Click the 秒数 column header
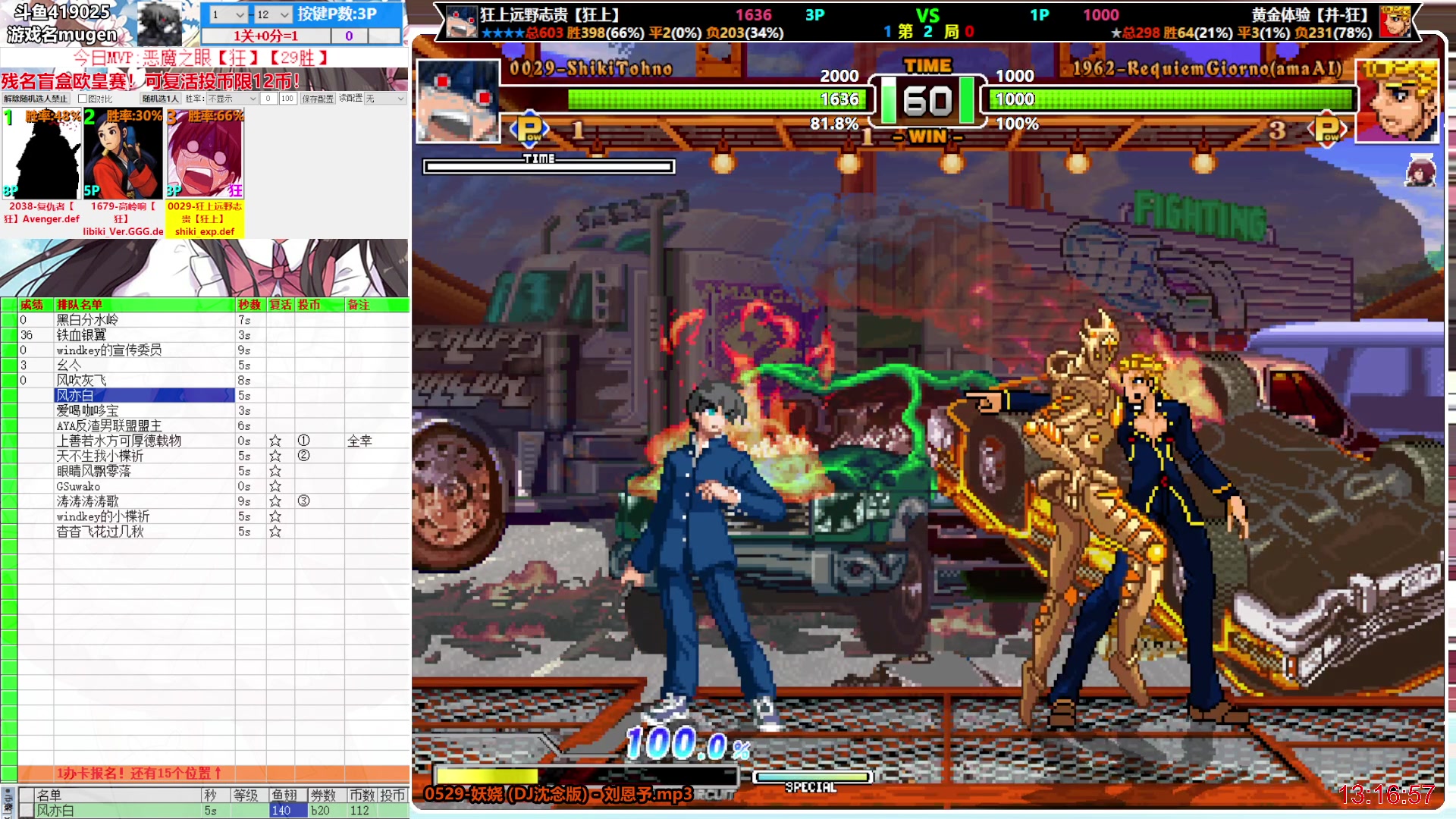 pos(249,305)
